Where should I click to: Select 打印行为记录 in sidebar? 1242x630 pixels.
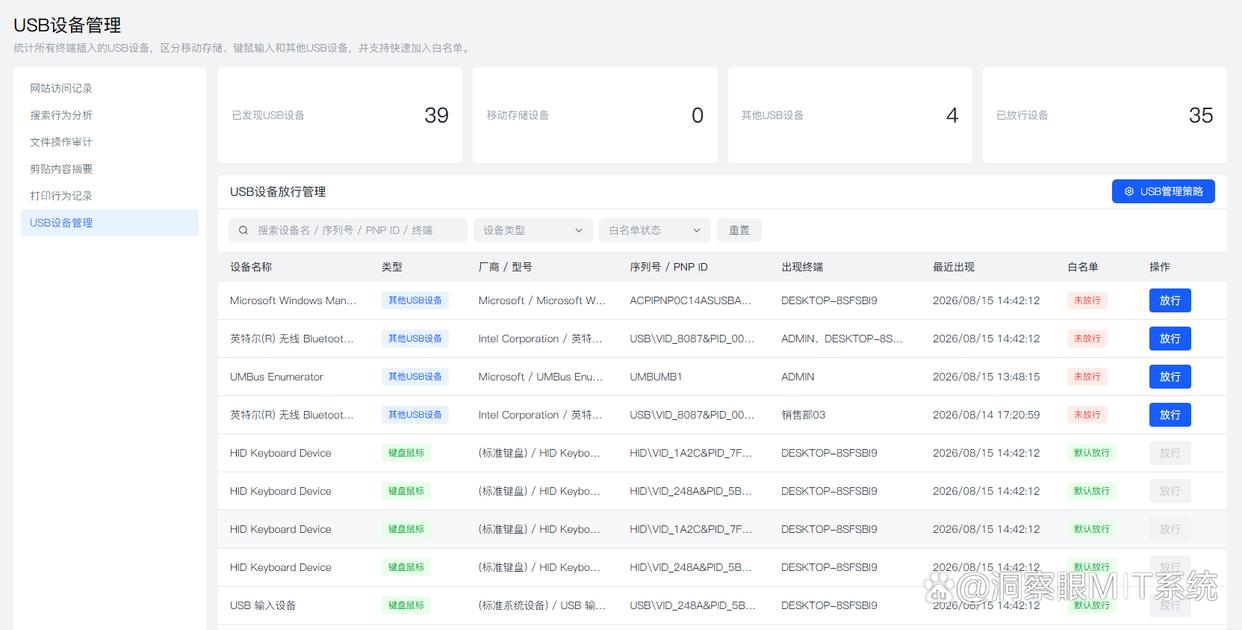pyautogui.click(x=110, y=196)
